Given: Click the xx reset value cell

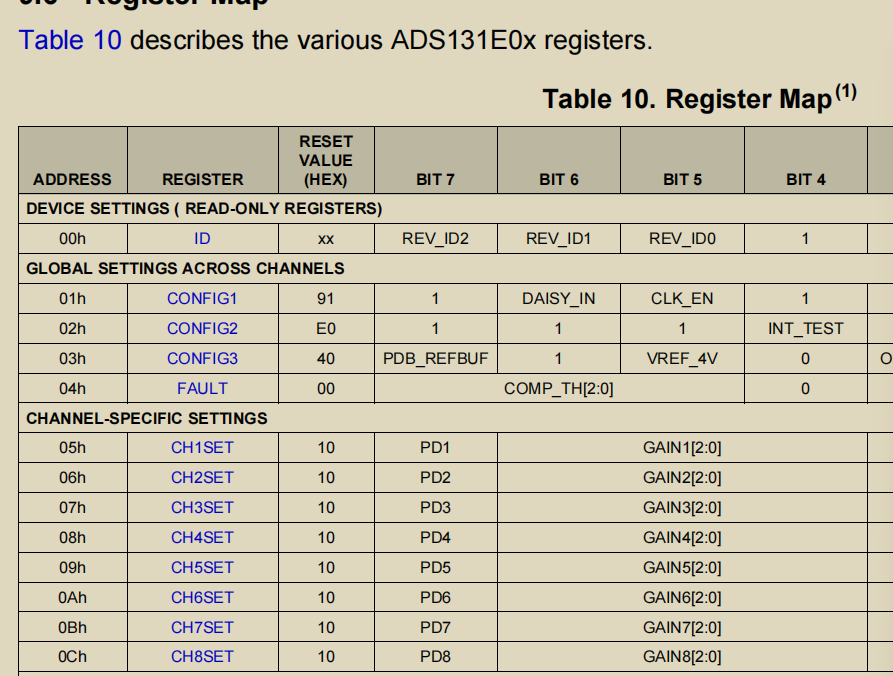Looking at the screenshot, I should click(x=326, y=239).
